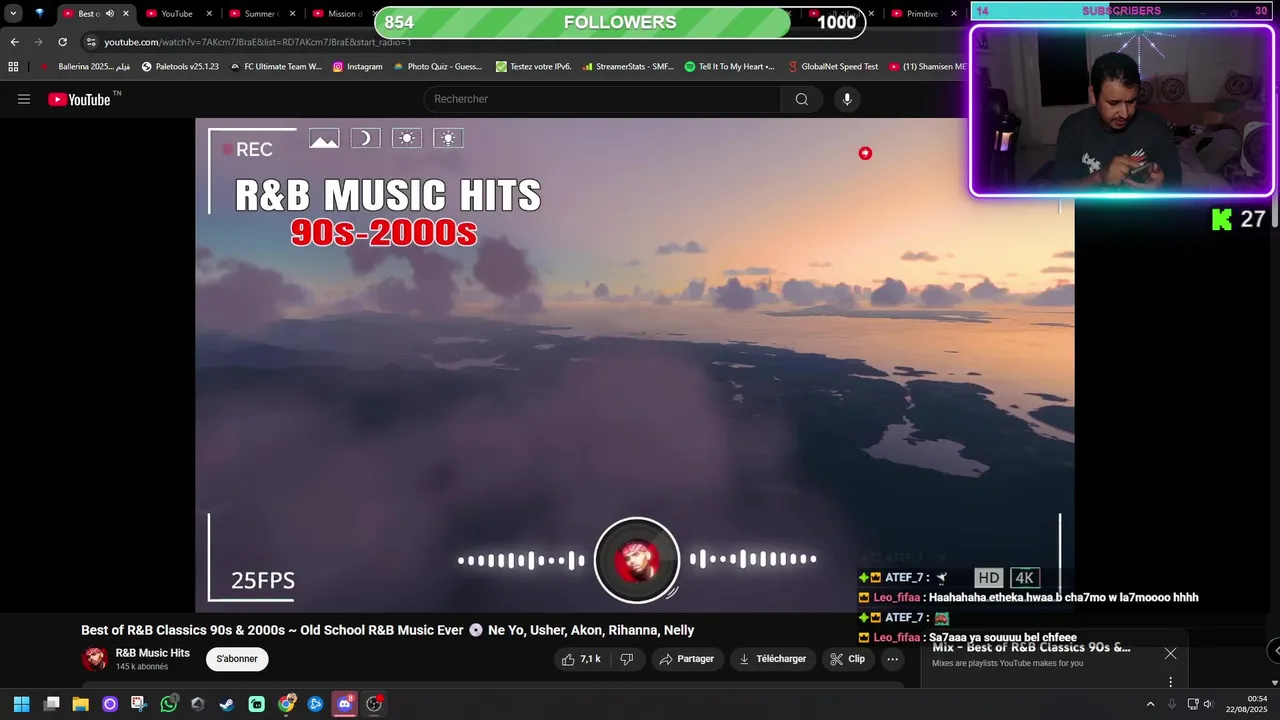Click R&B Music Hits channel avatar
Screen dimensions: 1280x720
point(95,659)
